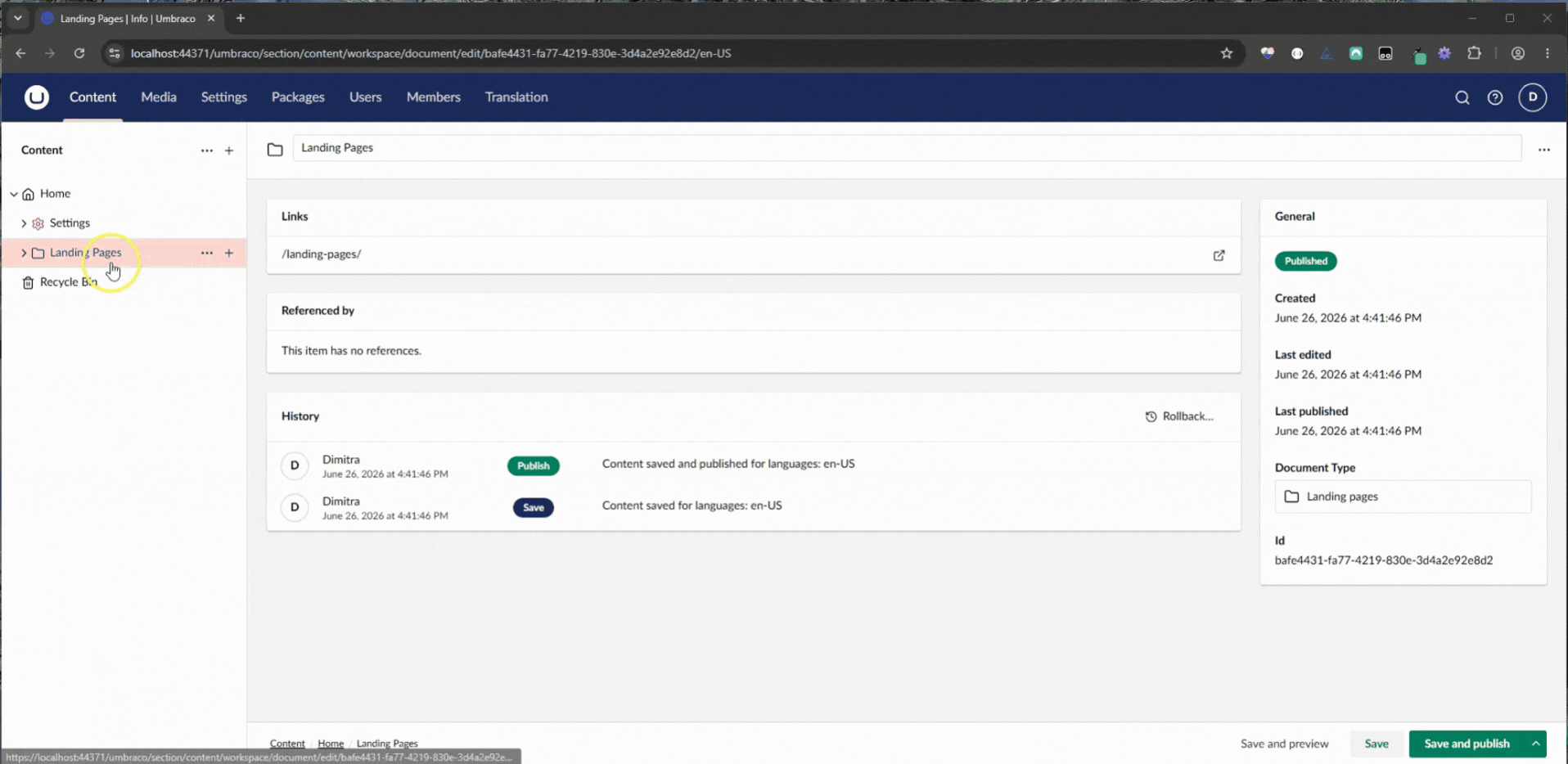1568x764 pixels.
Task: Click the Publish tag in history
Action: pos(533,465)
